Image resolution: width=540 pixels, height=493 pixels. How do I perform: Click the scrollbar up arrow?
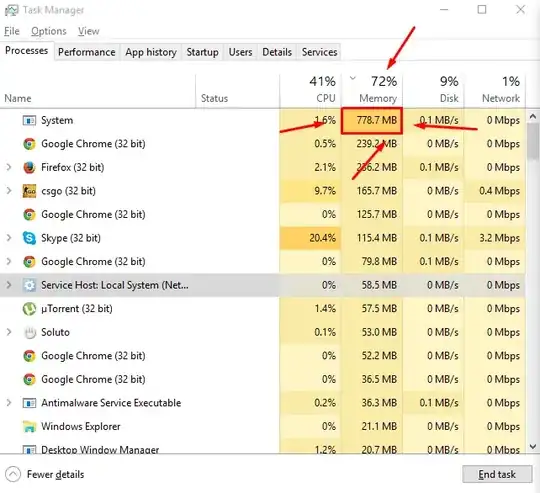tap(533, 116)
